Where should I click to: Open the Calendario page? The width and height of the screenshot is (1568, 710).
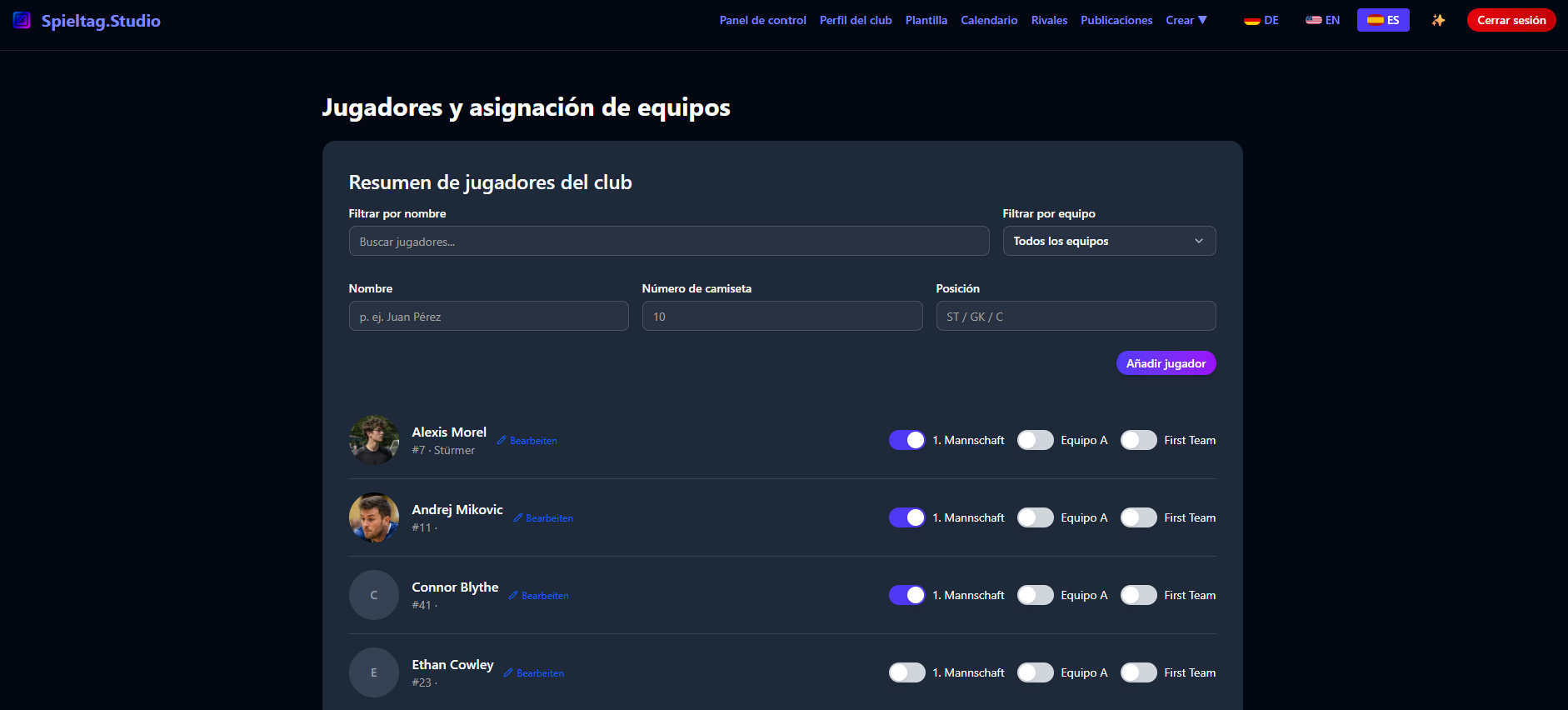(989, 20)
